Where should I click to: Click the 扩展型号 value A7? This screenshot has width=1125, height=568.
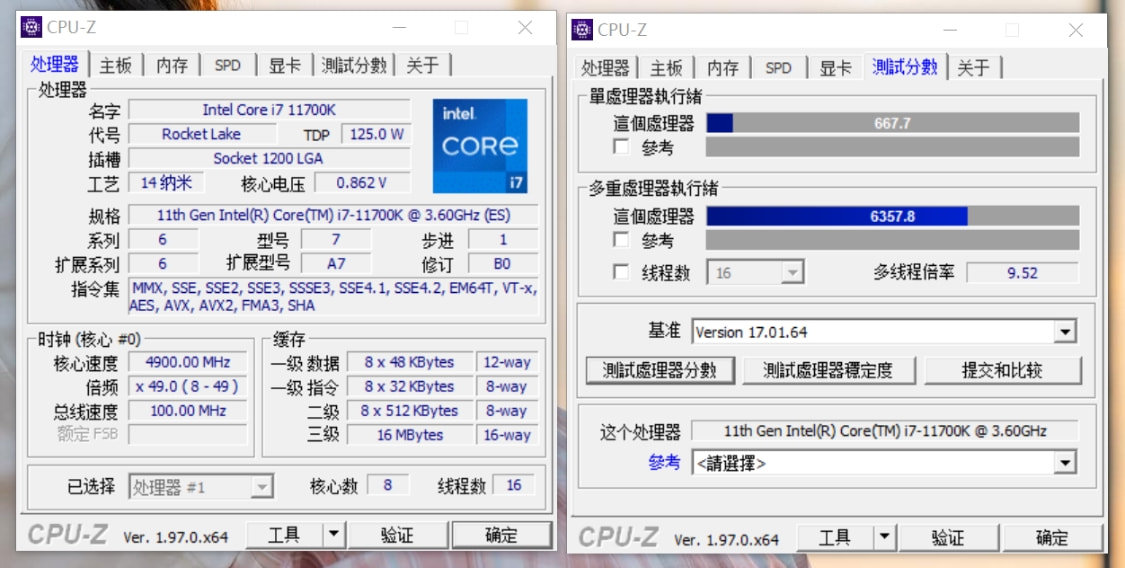(x=336, y=263)
